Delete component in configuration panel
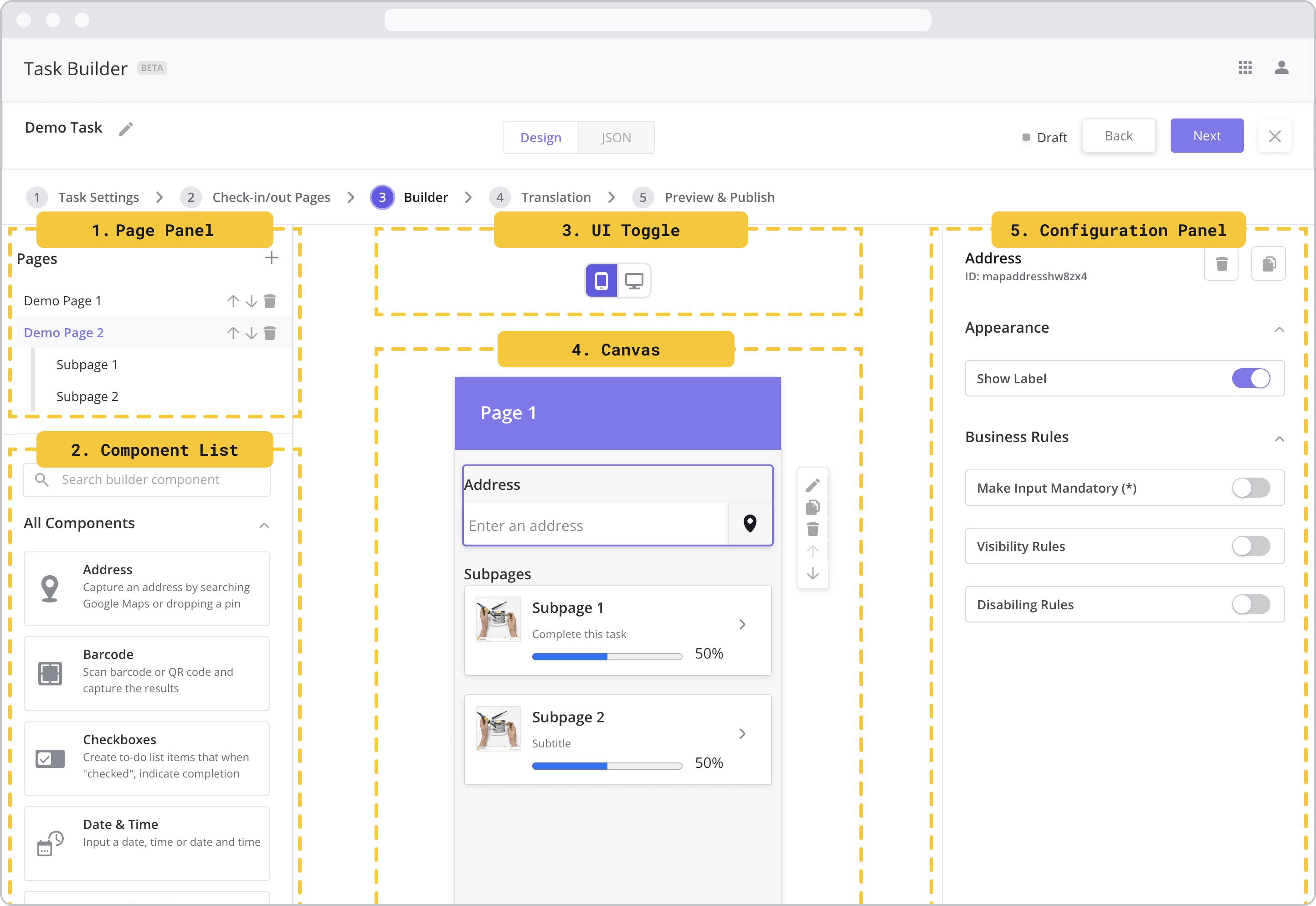Image resolution: width=1316 pixels, height=906 pixels. (x=1222, y=264)
